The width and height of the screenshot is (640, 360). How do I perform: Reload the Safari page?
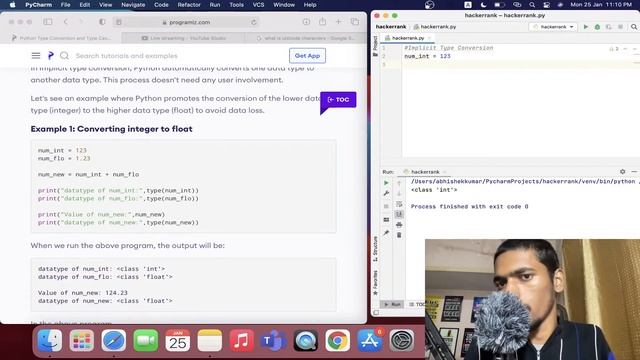253,22
